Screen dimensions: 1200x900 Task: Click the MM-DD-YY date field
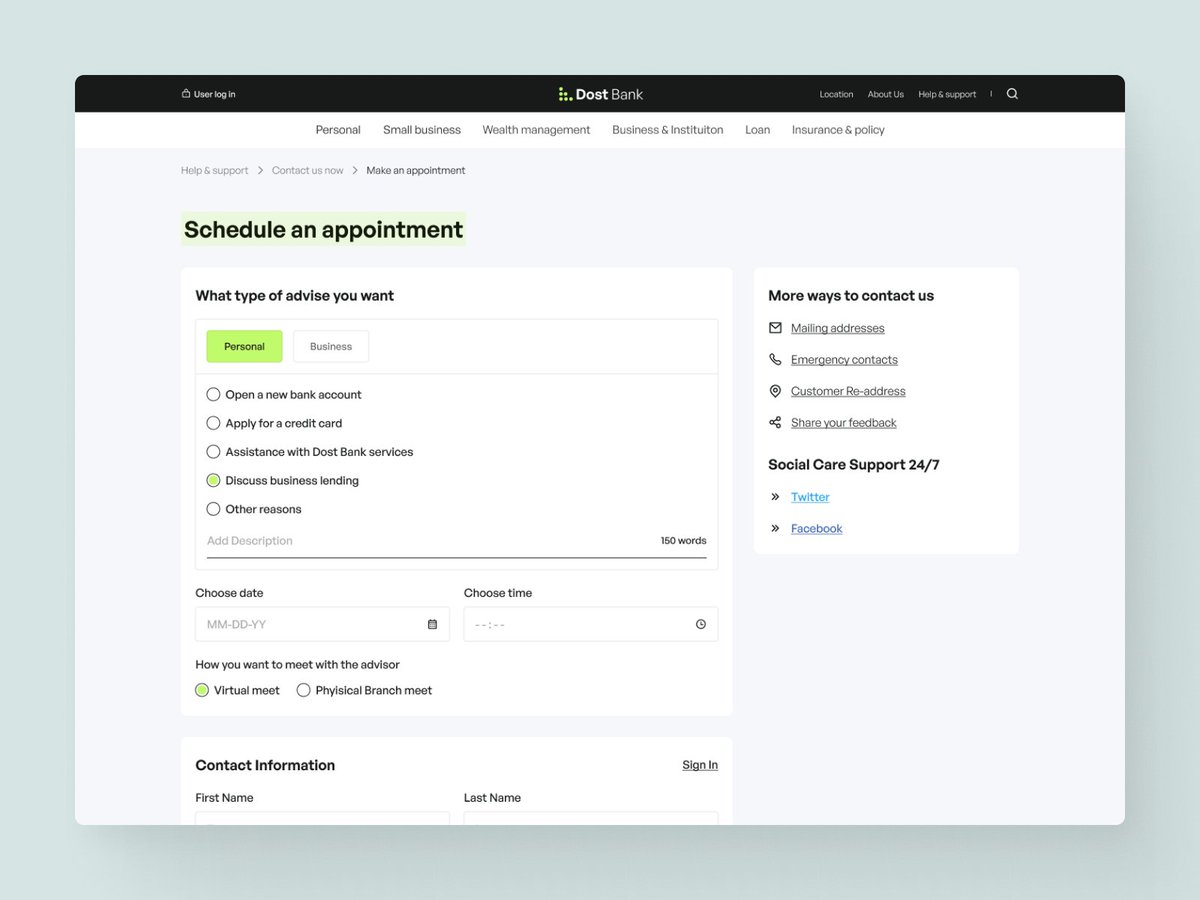(x=322, y=624)
